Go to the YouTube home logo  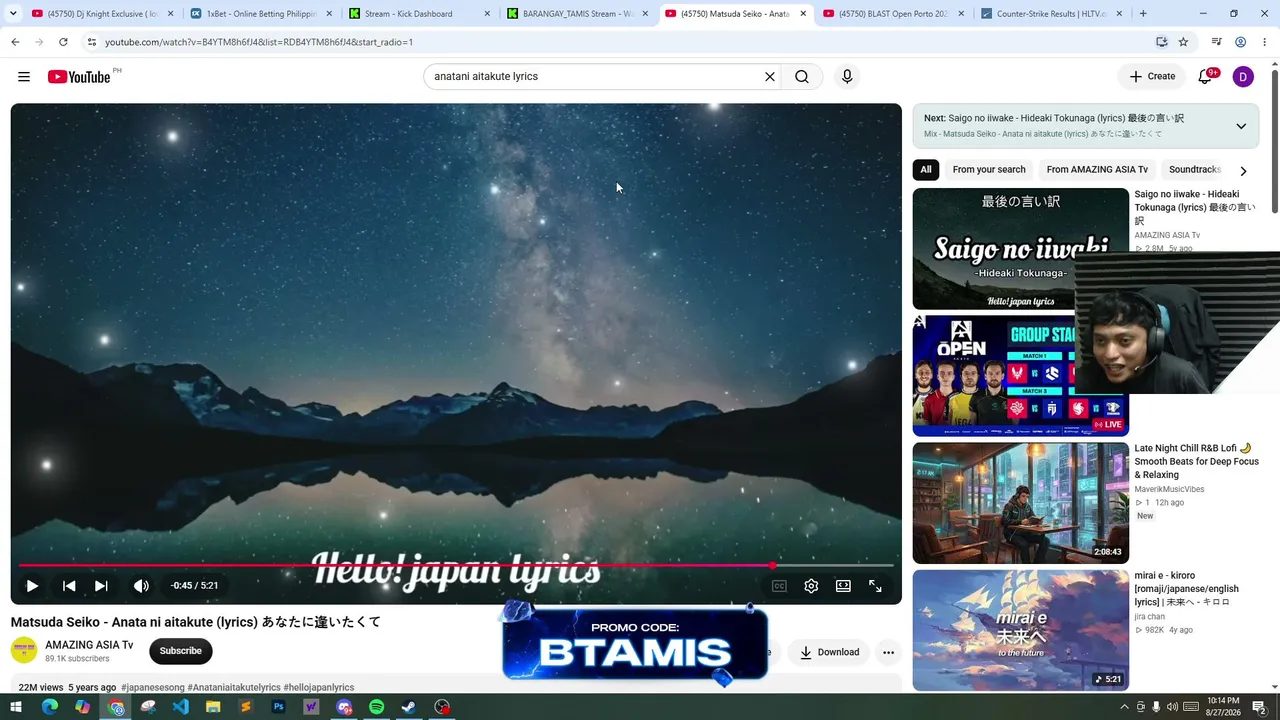(x=79, y=77)
